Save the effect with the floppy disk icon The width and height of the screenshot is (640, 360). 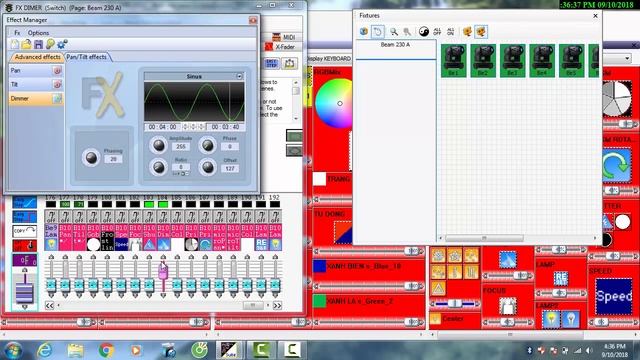click(38, 44)
